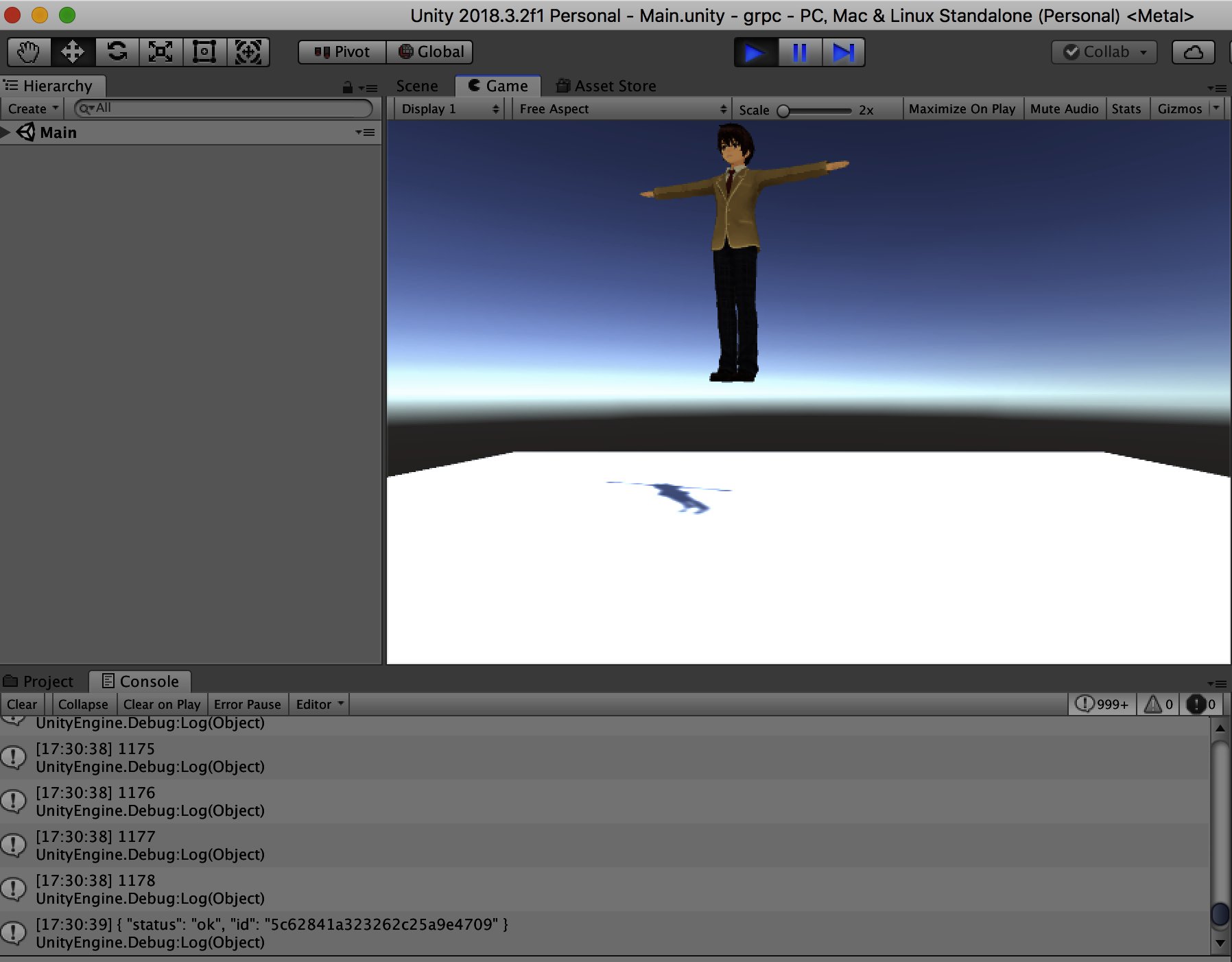
Task: Open the Gizmos dropdown arrow
Action: (x=1216, y=108)
